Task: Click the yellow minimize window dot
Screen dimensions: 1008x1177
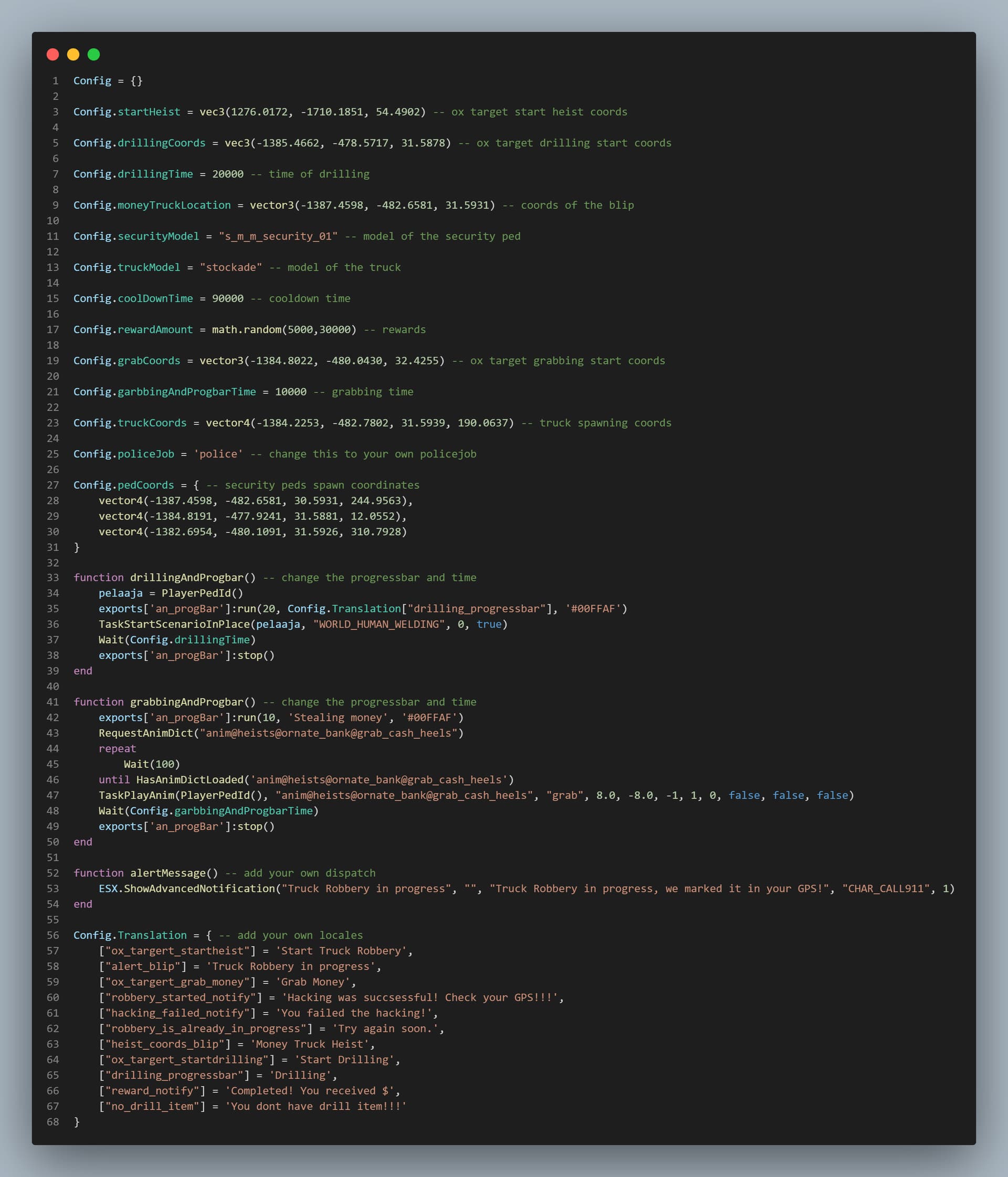Action: 73,55
